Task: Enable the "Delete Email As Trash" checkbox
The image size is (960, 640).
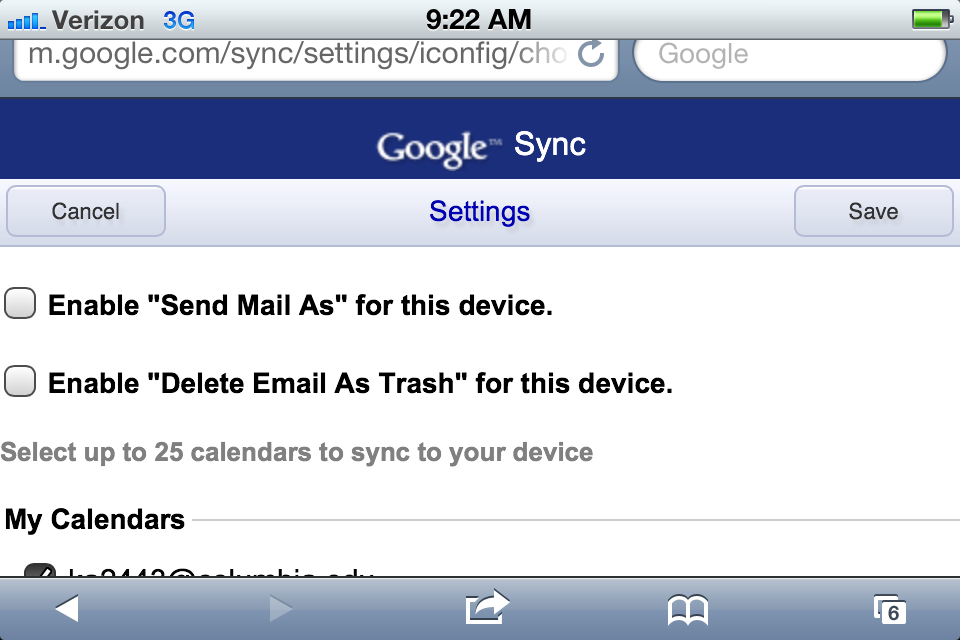Action: click(20, 381)
